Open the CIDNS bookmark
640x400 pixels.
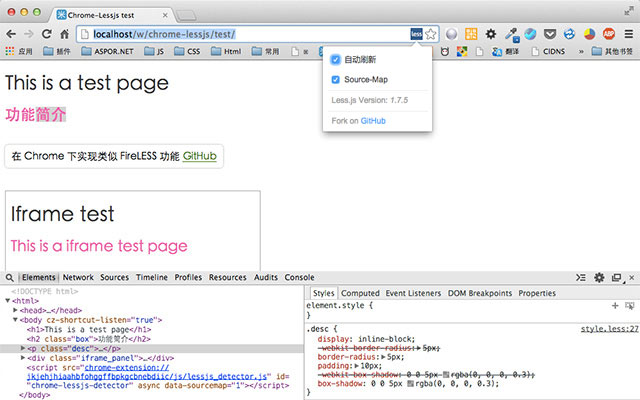pos(548,51)
